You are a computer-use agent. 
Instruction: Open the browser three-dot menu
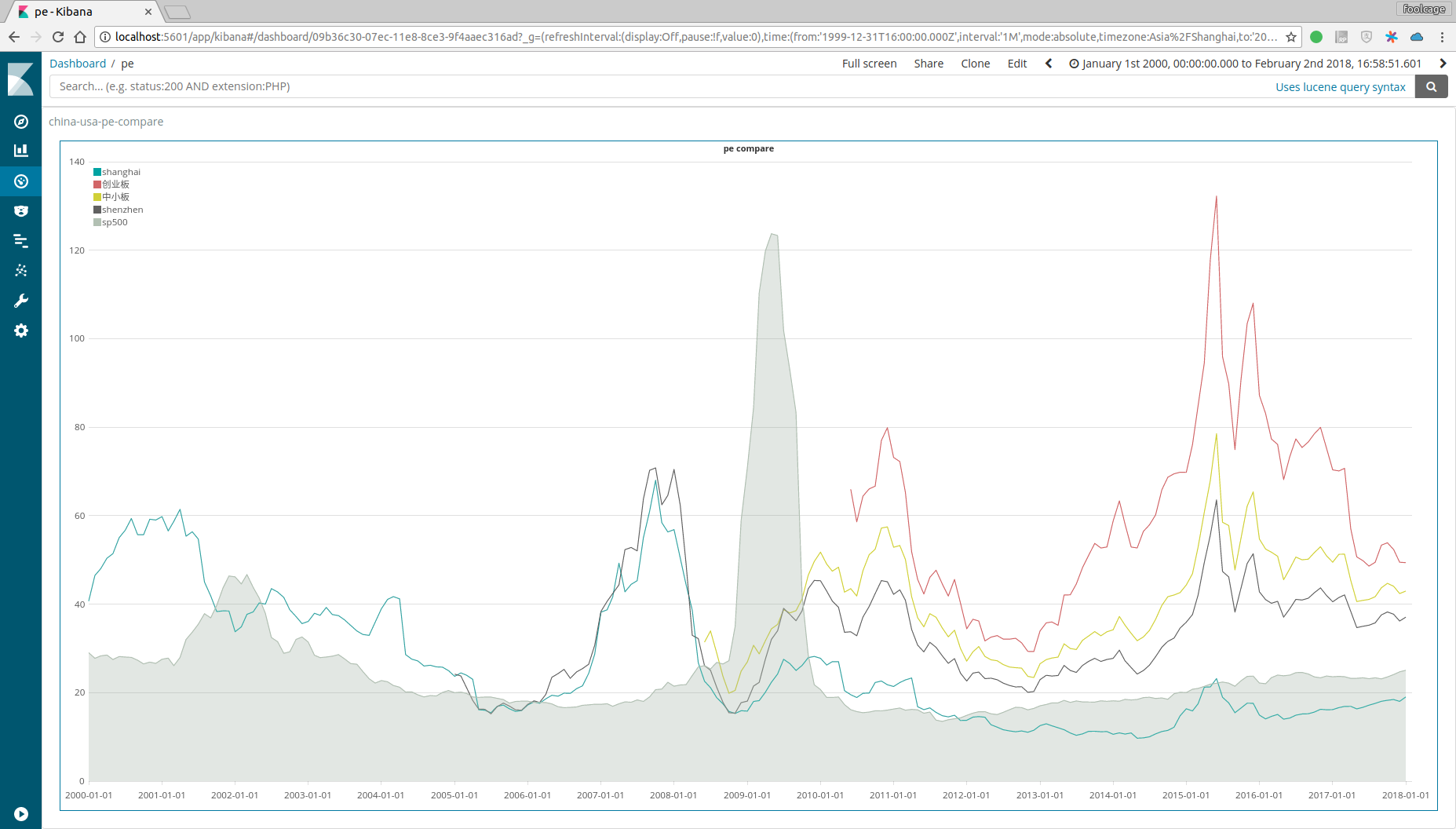pos(1442,37)
